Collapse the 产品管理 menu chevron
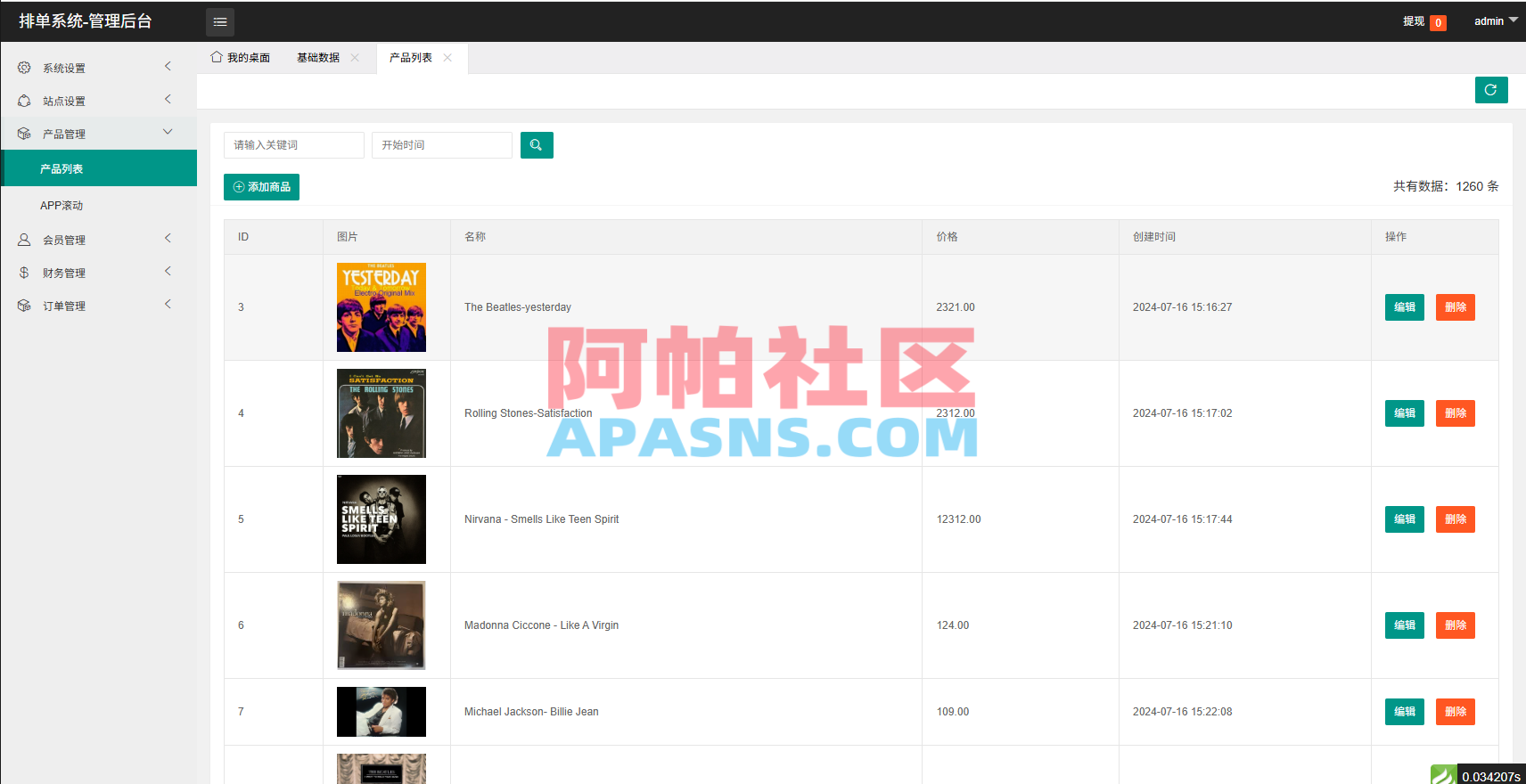Image resolution: width=1526 pixels, height=784 pixels. [x=168, y=133]
